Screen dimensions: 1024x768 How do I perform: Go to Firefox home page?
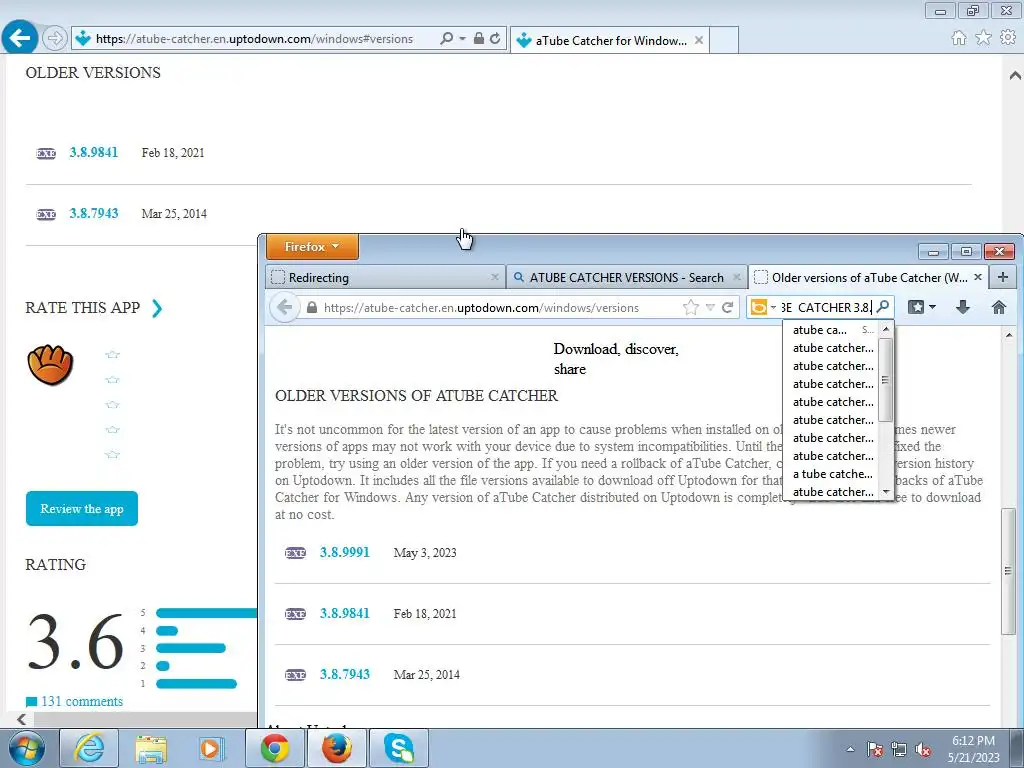pyautogui.click(x=999, y=307)
